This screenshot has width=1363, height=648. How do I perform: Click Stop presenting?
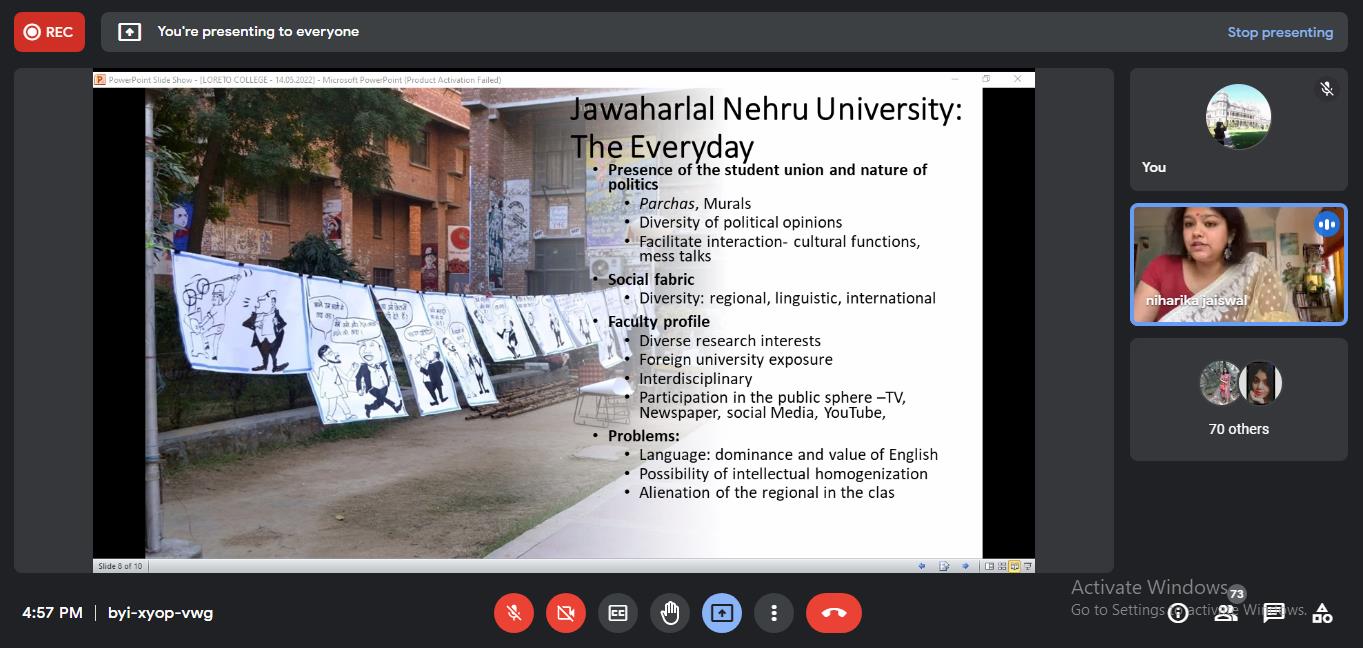tap(1279, 32)
